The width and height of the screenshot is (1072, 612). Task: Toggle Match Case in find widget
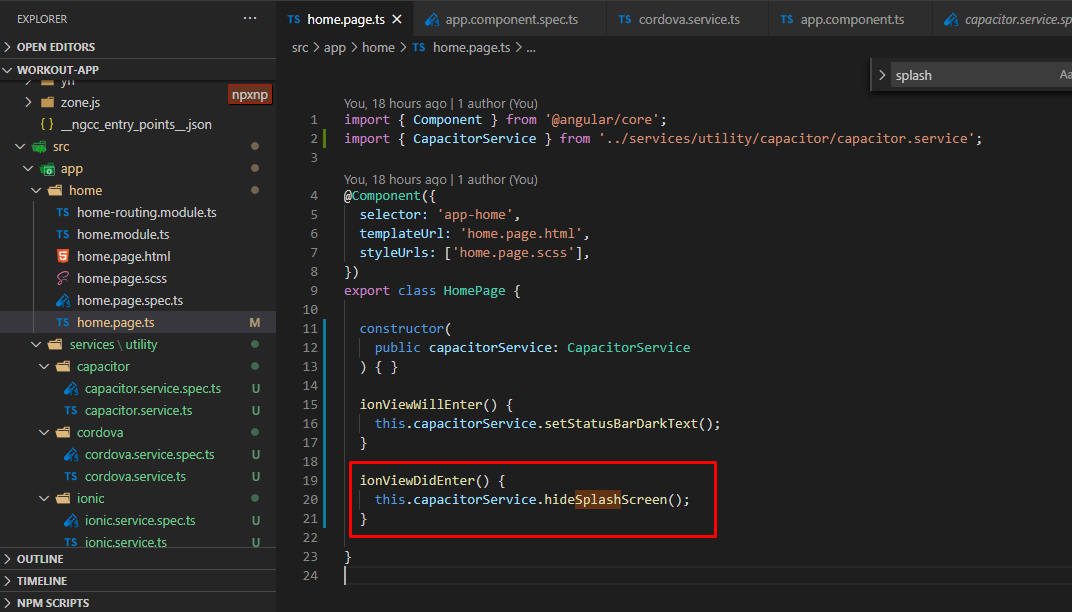tap(1065, 75)
